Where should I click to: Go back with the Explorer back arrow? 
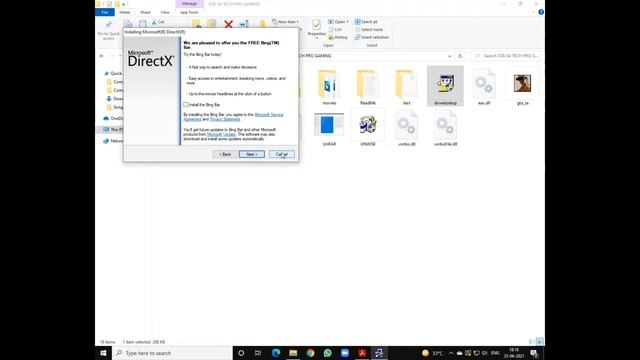102,56
